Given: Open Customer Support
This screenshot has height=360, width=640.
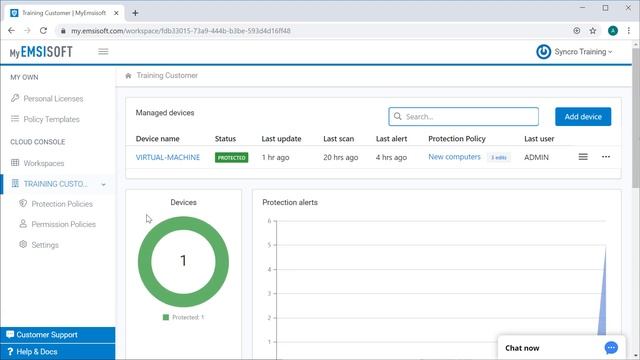Looking at the screenshot, I should coord(58,335).
